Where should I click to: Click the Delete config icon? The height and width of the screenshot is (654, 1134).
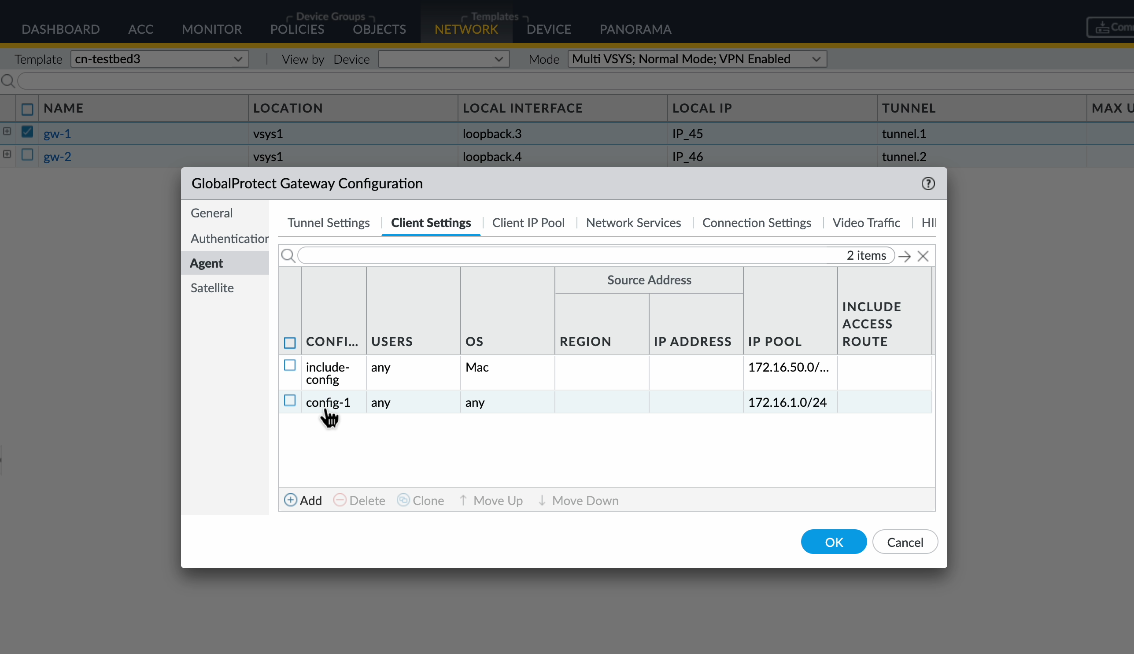pos(359,500)
